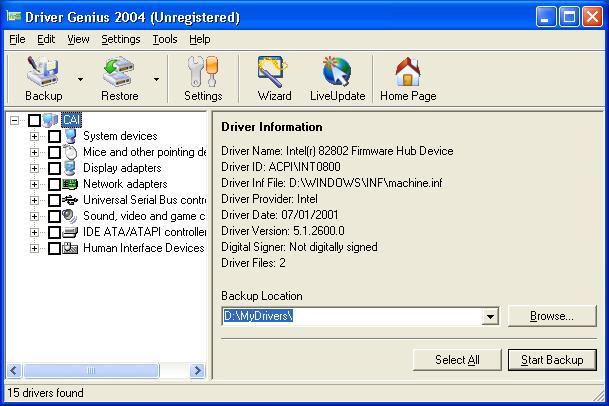Click the IDE ATA/ATAPI controller icon
The height and width of the screenshot is (406, 609).
[70, 232]
